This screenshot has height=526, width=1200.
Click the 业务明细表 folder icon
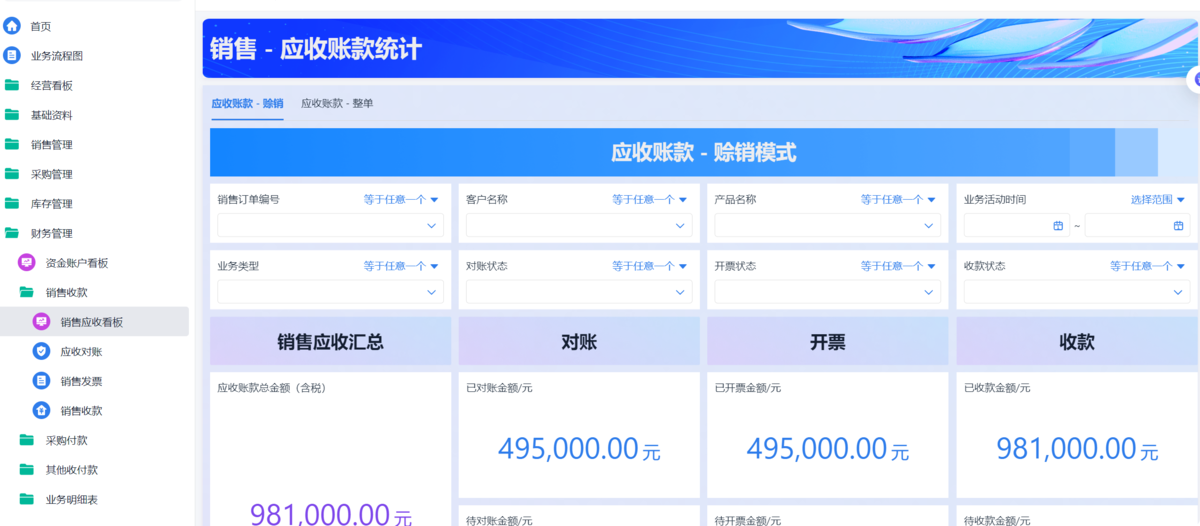coord(27,499)
